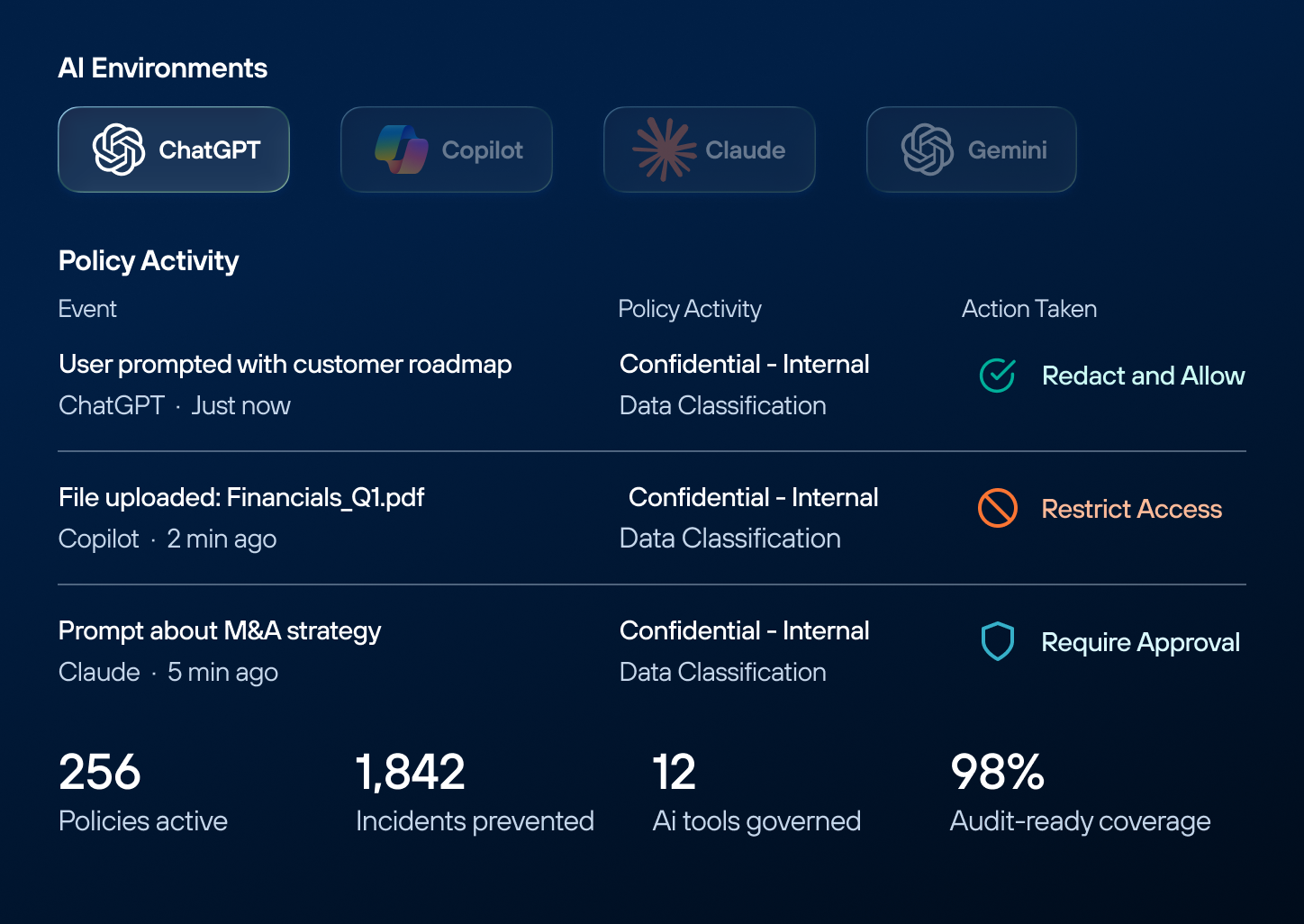Image resolution: width=1304 pixels, height=924 pixels.
Task: Click the 'Audit-ready coverage' label
Action: pyautogui.click(x=1081, y=820)
